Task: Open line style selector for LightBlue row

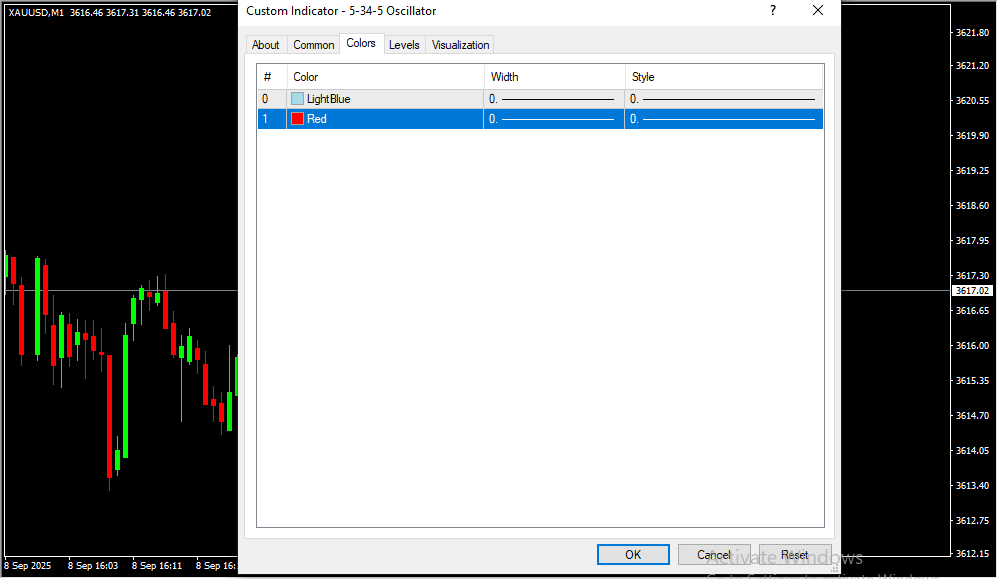Action: click(723, 99)
